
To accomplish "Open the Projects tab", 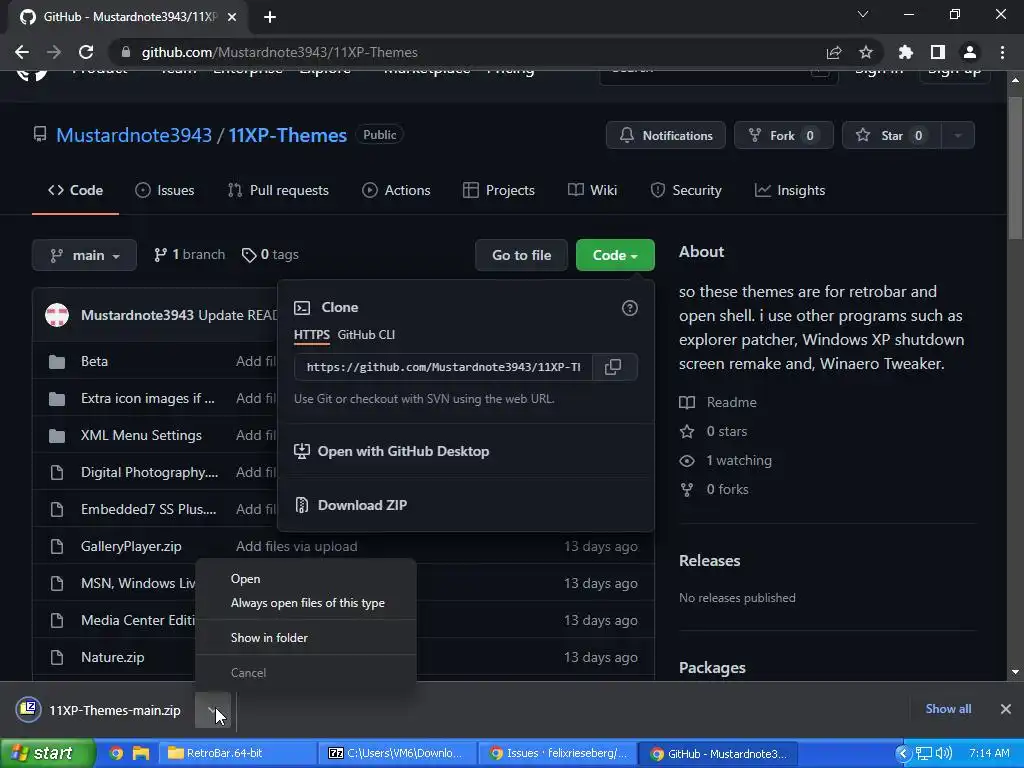I will 499,191.
